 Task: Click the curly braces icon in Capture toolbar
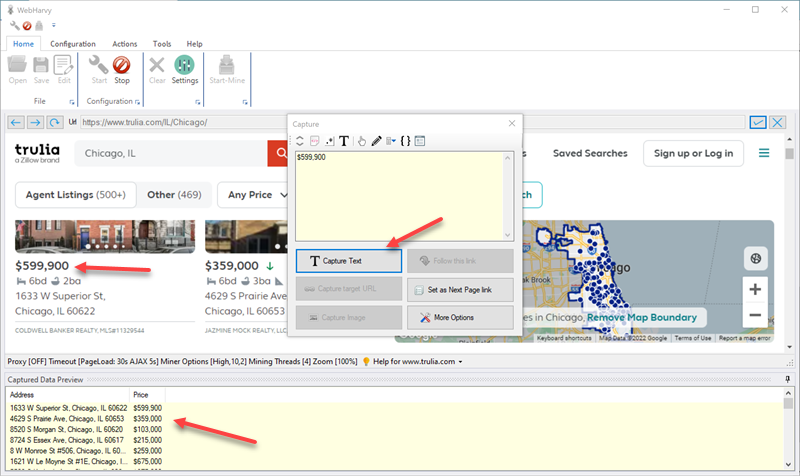405,141
